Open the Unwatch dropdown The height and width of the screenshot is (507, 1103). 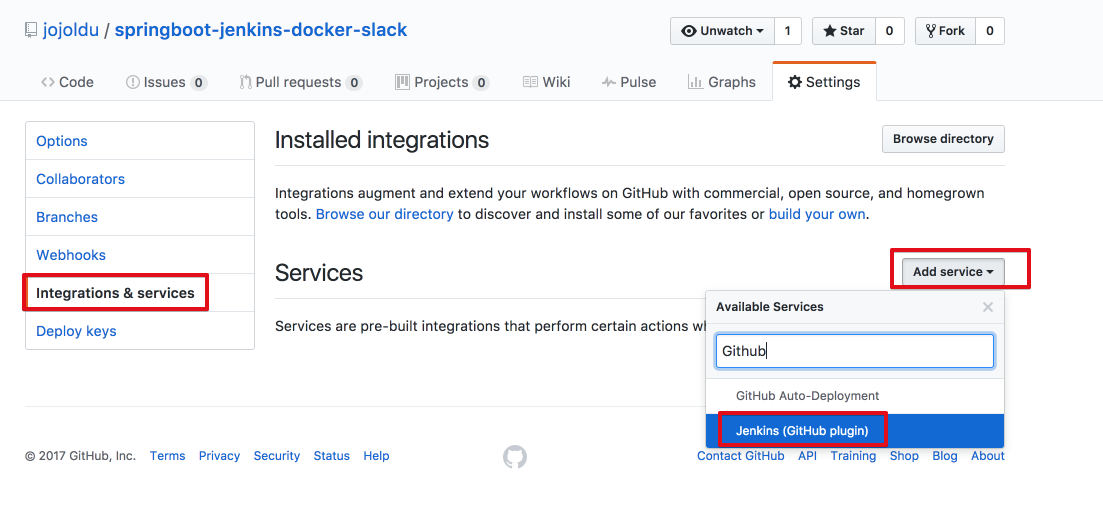click(722, 31)
